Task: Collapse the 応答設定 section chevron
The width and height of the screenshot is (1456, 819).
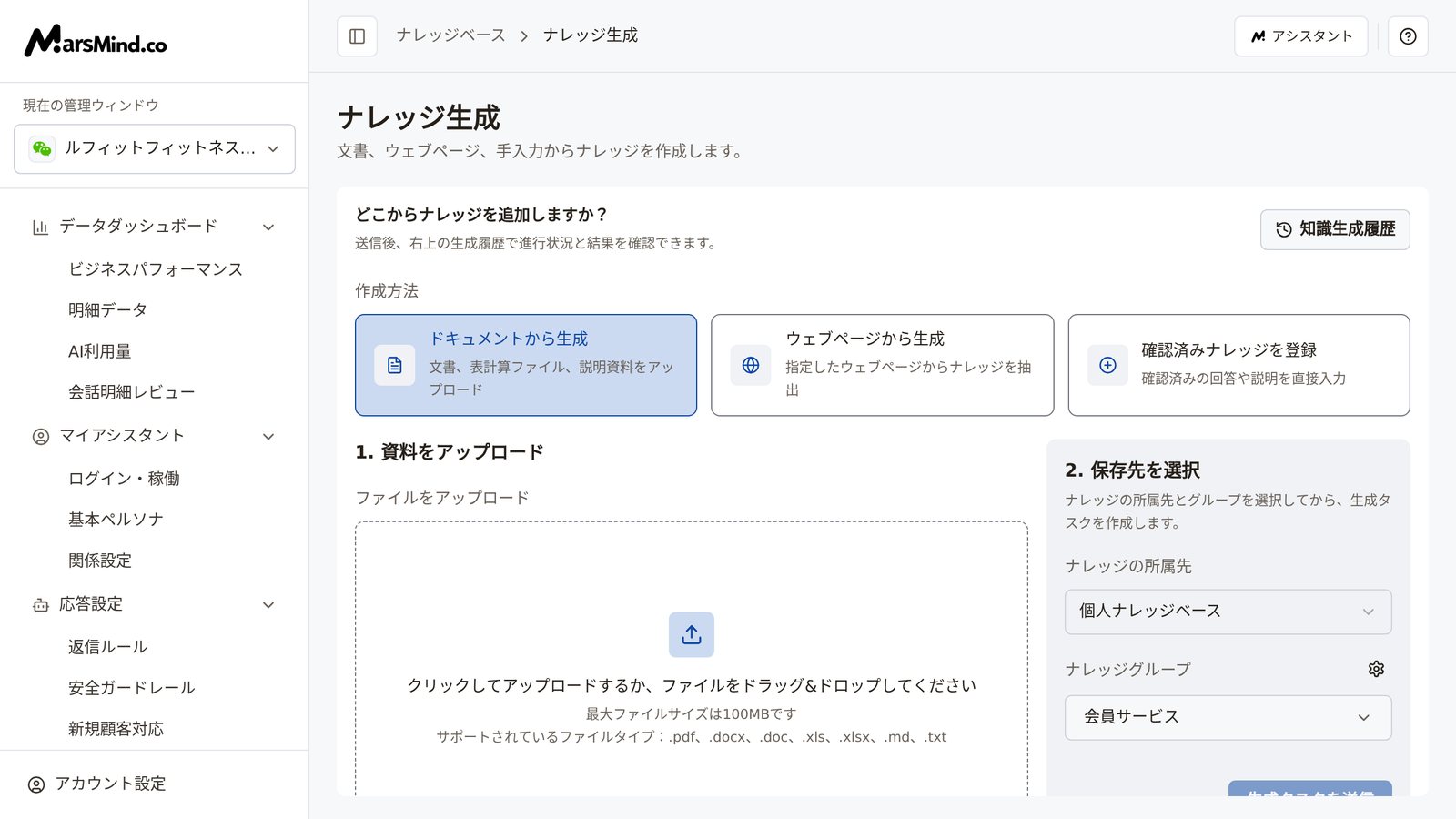Action: point(268,604)
